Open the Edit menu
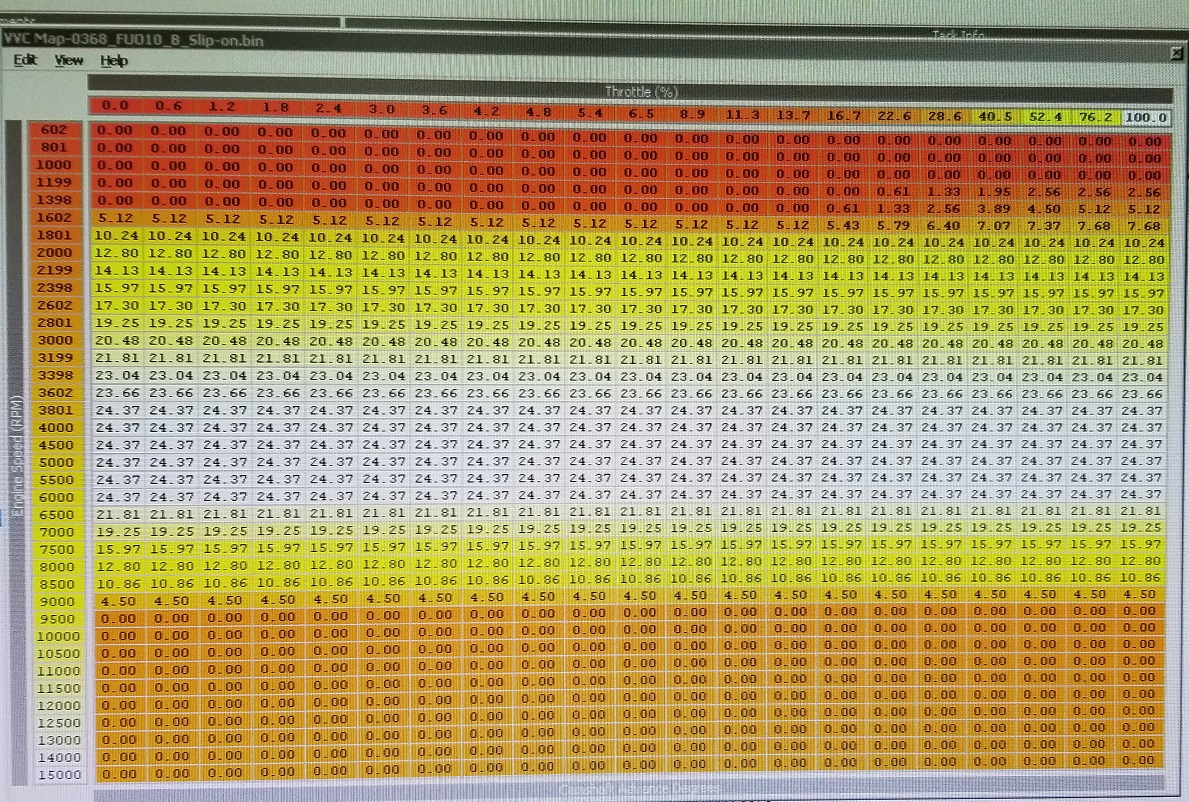 point(25,60)
